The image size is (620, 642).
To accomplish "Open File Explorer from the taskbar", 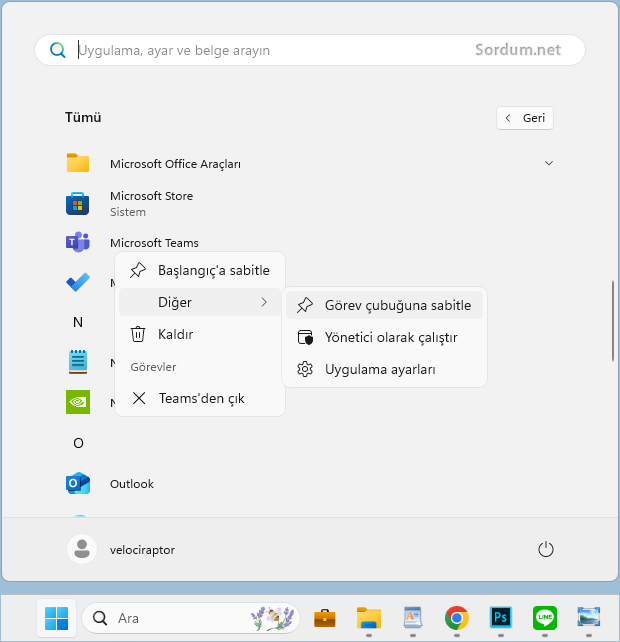I will coord(369,618).
